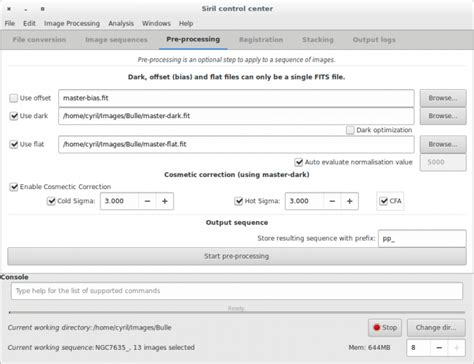
Task: Switch to the Output logs tab
Action: (x=374, y=40)
